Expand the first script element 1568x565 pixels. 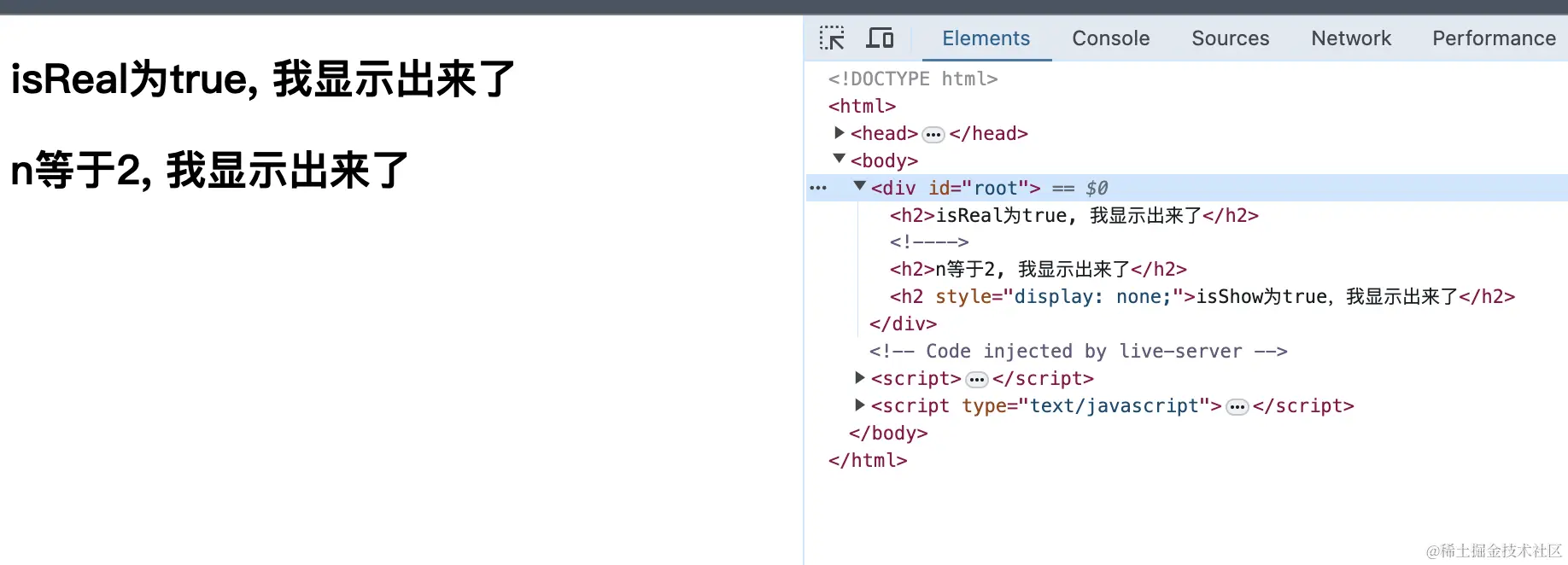(860, 377)
